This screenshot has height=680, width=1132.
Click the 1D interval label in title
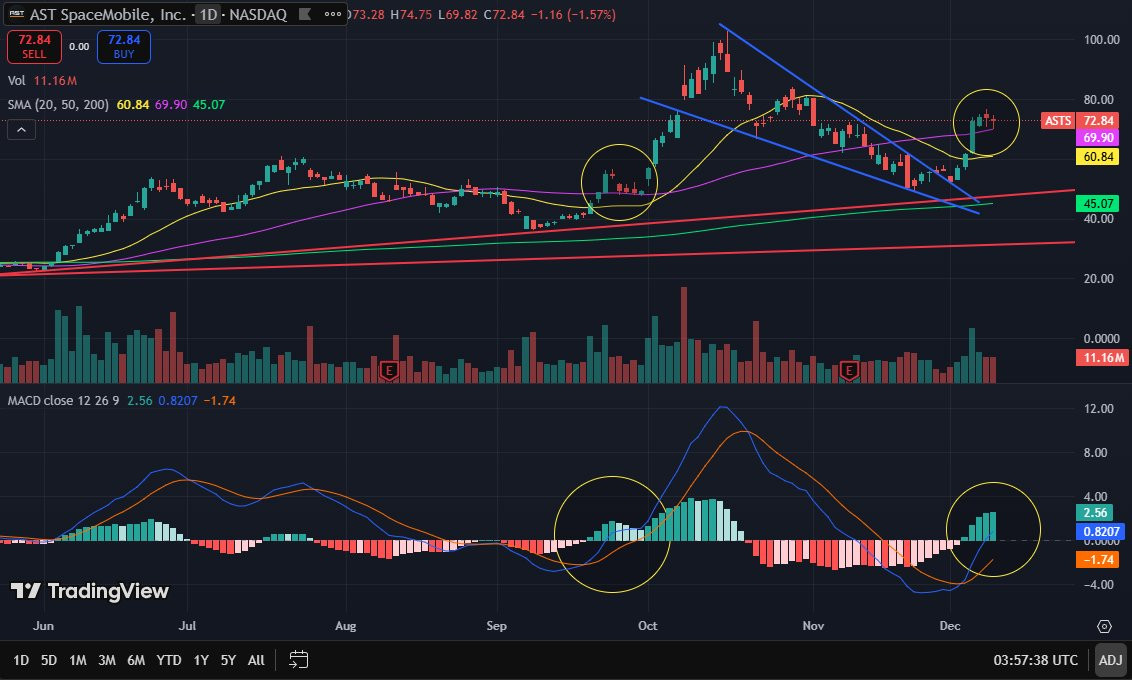(x=208, y=14)
